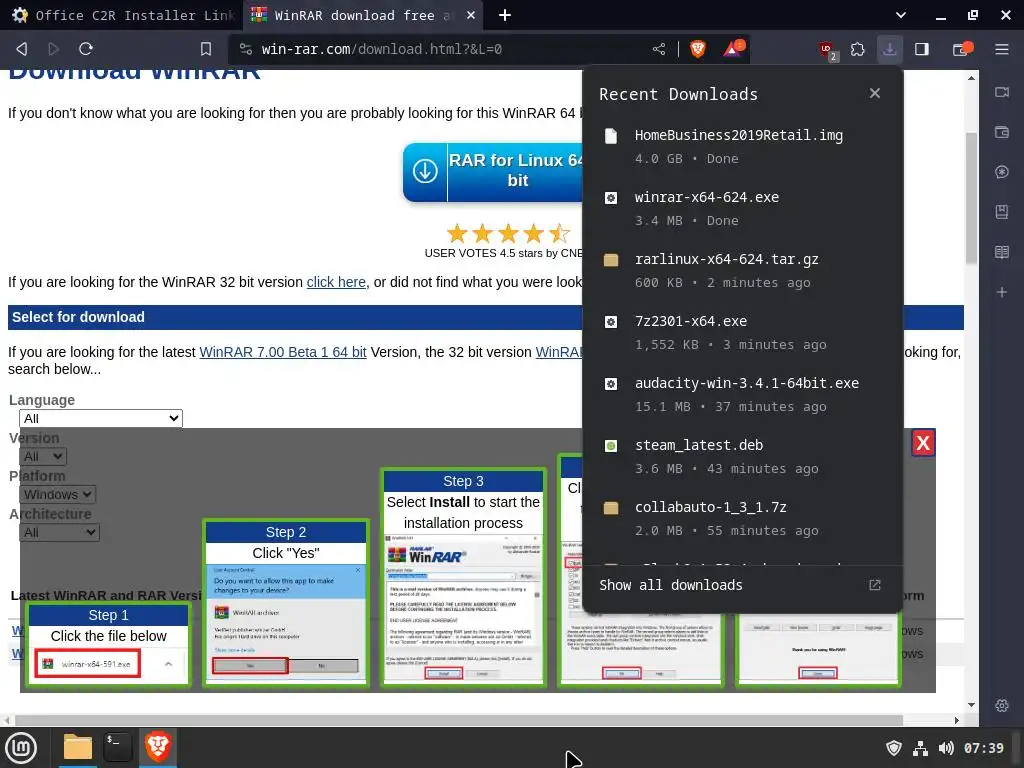Open a new tab
Viewport: 1024px width, 768px height.
click(505, 15)
